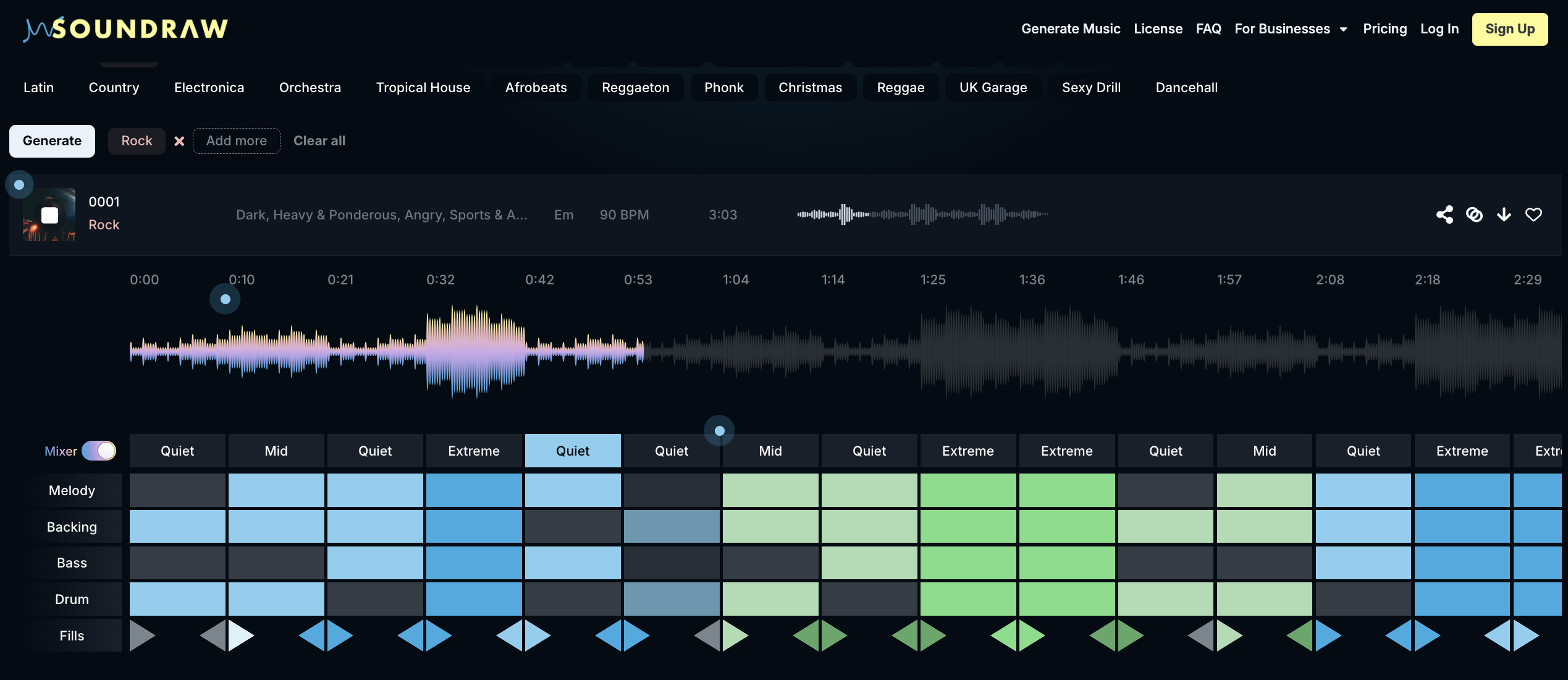Select the Extreme energy block at 0:32
The width and height of the screenshot is (1568, 680).
[x=474, y=451]
